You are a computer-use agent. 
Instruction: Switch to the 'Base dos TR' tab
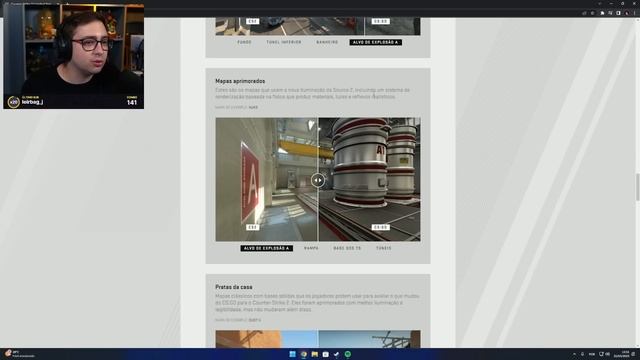point(347,248)
